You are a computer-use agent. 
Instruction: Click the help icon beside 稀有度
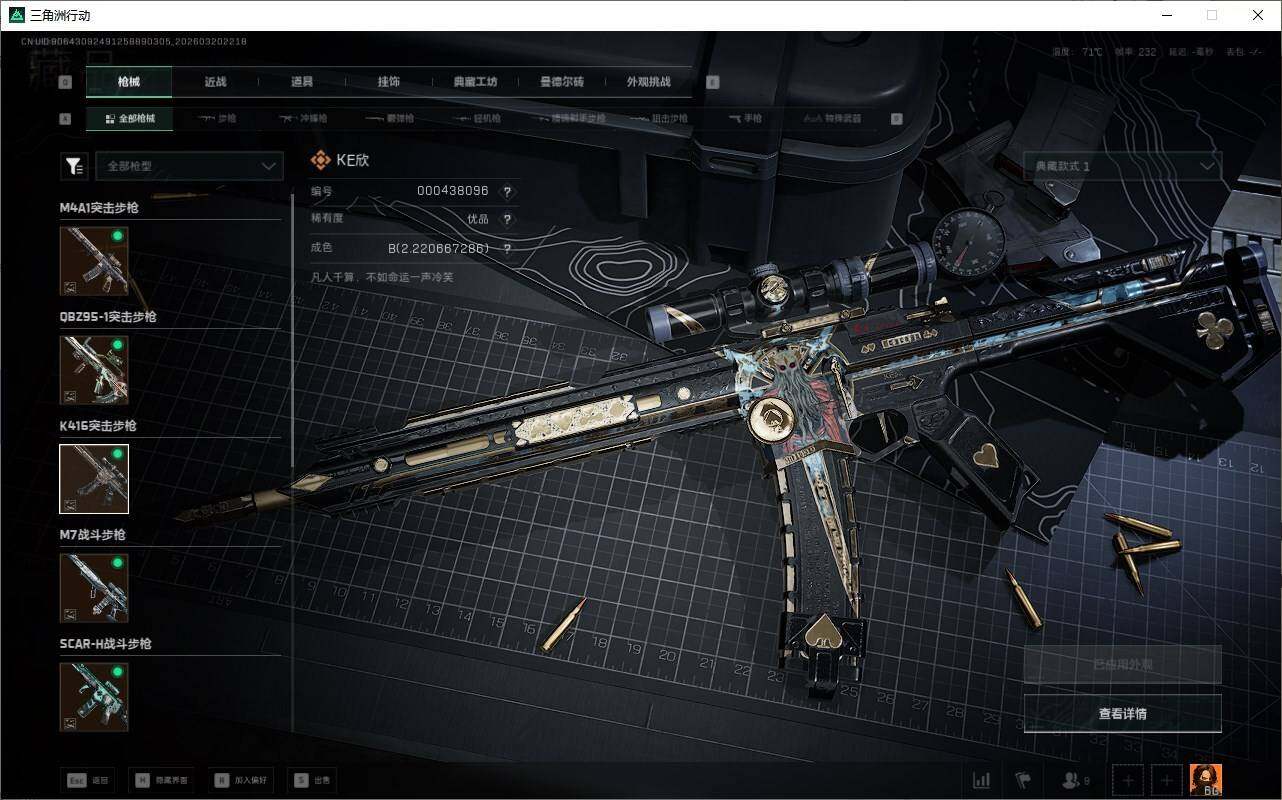pyautogui.click(x=507, y=219)
